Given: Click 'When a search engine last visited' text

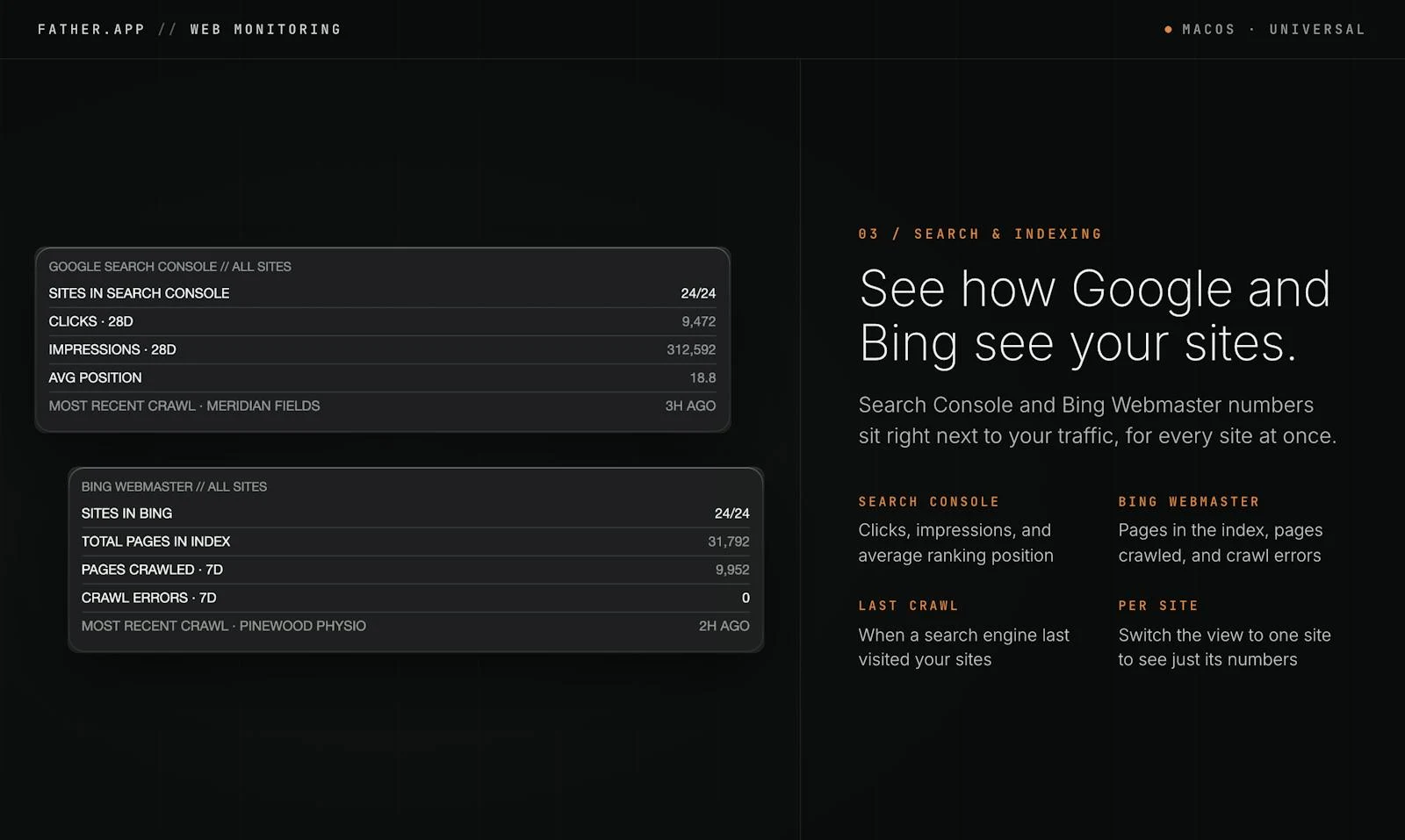Looking at the screenshot, I should [x=963, y=647].
